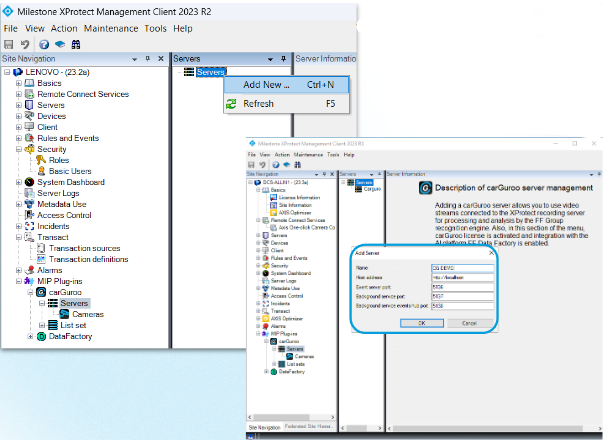610x440 pixels.
Task: Click the Alarms icon
Action: pos(30,270)
